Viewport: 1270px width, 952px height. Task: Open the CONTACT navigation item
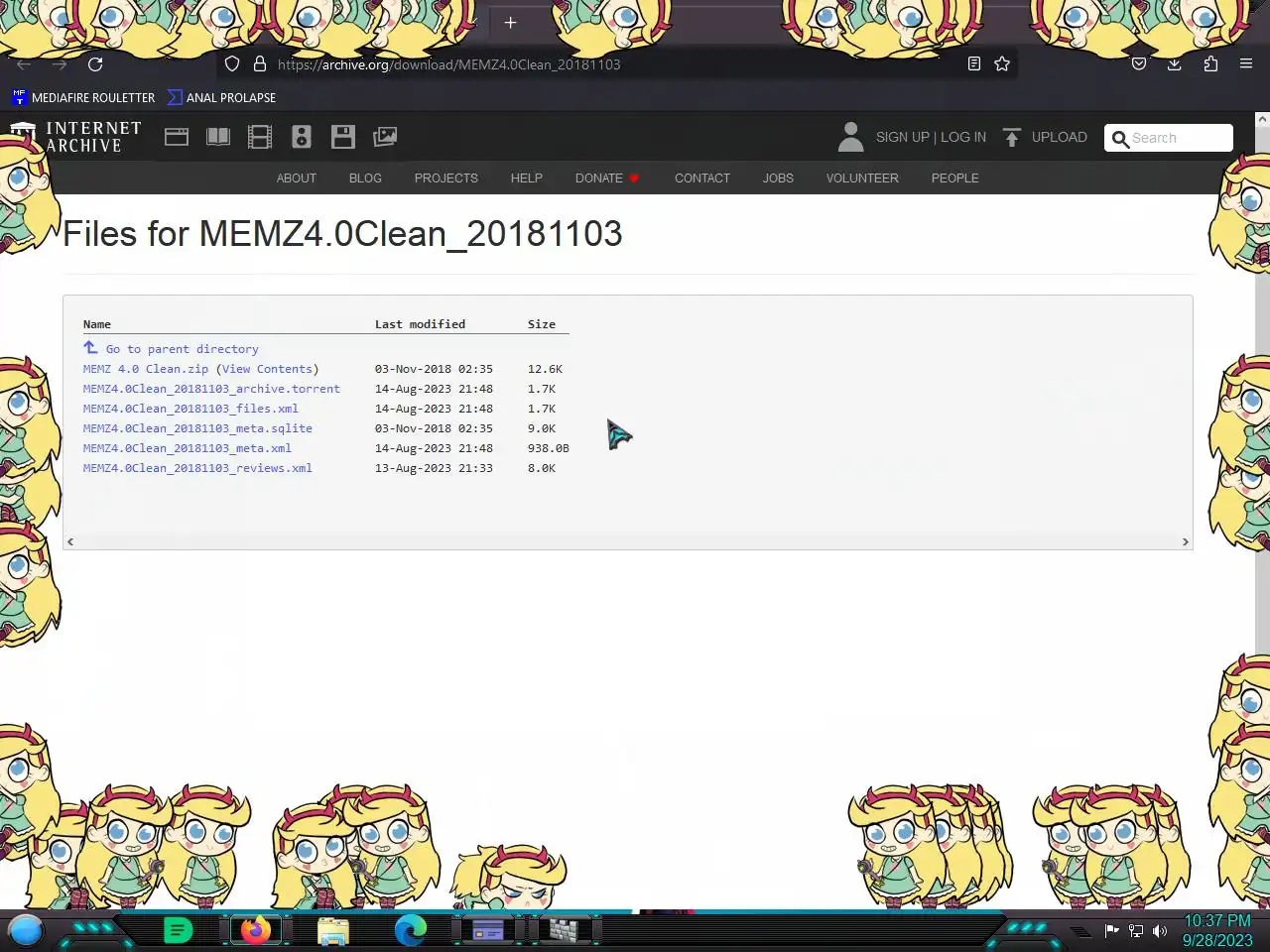point(702,178)
